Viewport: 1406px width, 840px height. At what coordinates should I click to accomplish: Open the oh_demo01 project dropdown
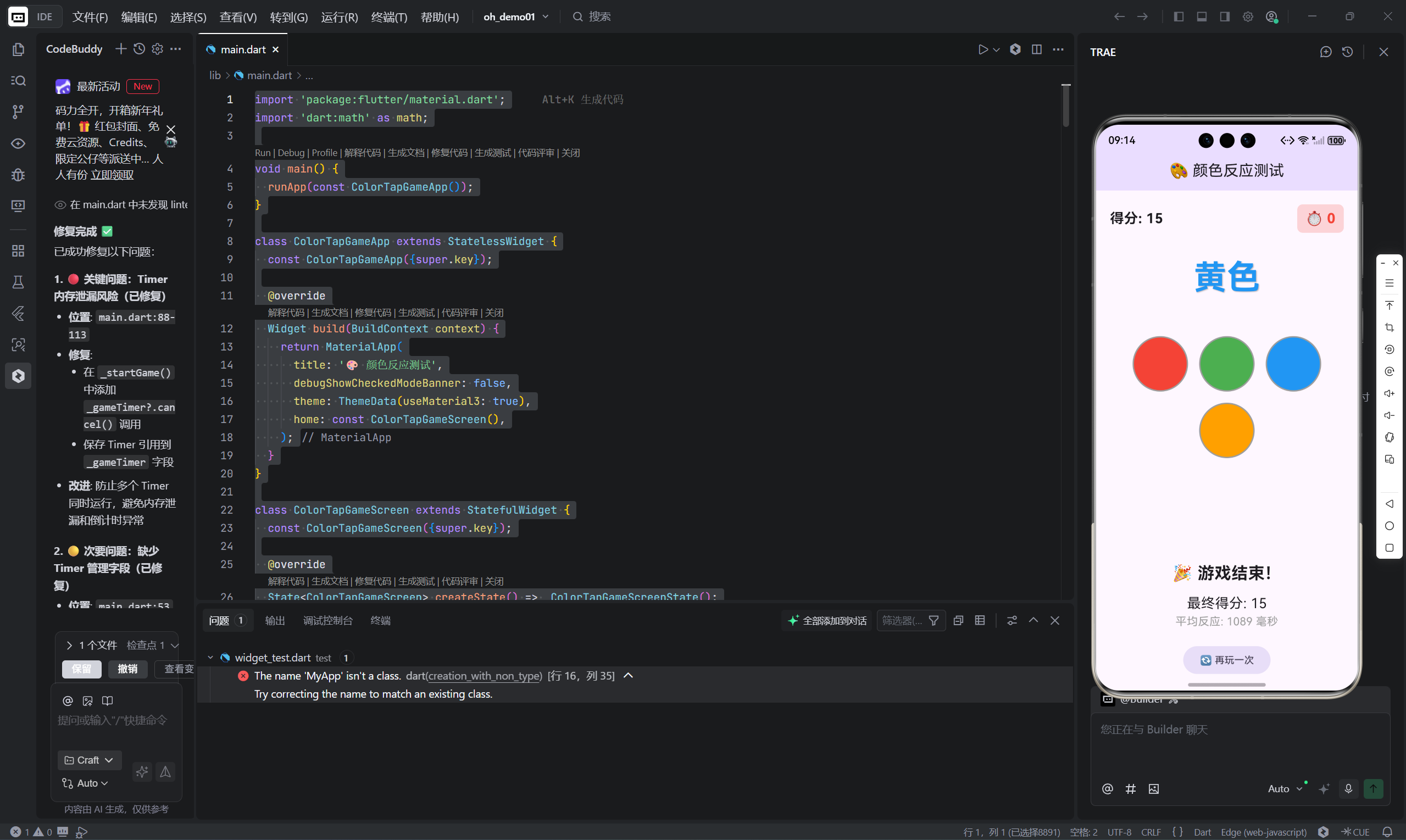[515, 16]
